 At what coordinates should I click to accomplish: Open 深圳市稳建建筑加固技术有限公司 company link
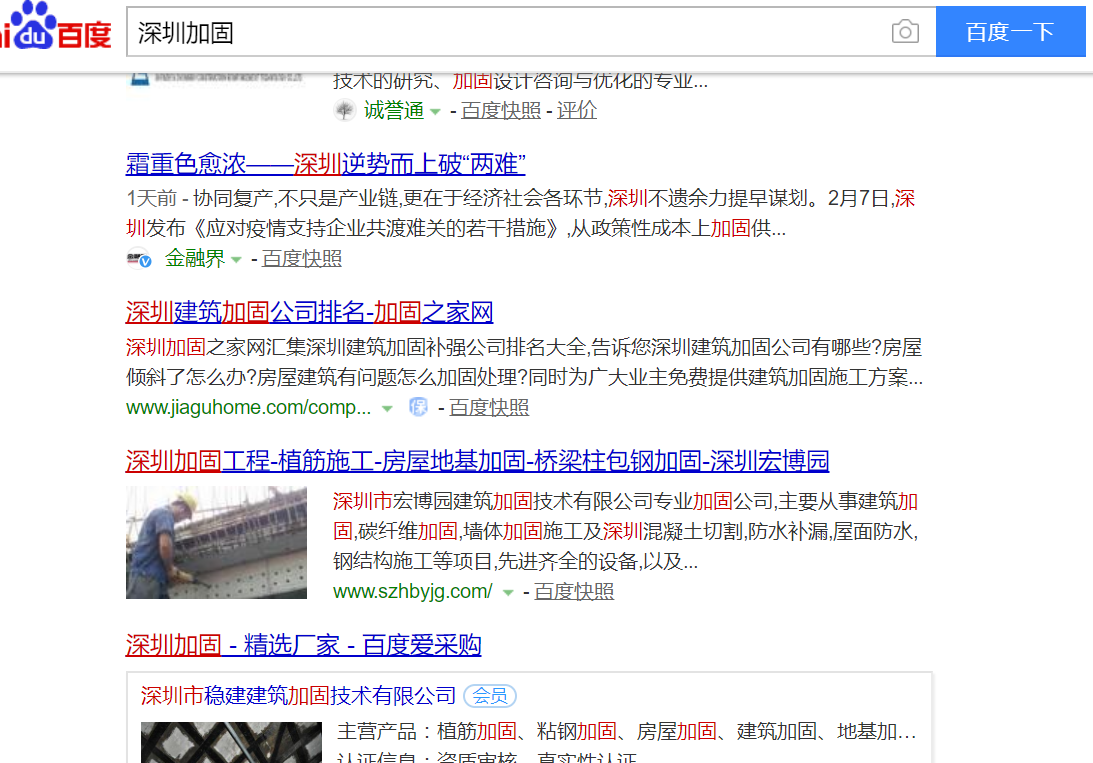[x=298, y=695]
